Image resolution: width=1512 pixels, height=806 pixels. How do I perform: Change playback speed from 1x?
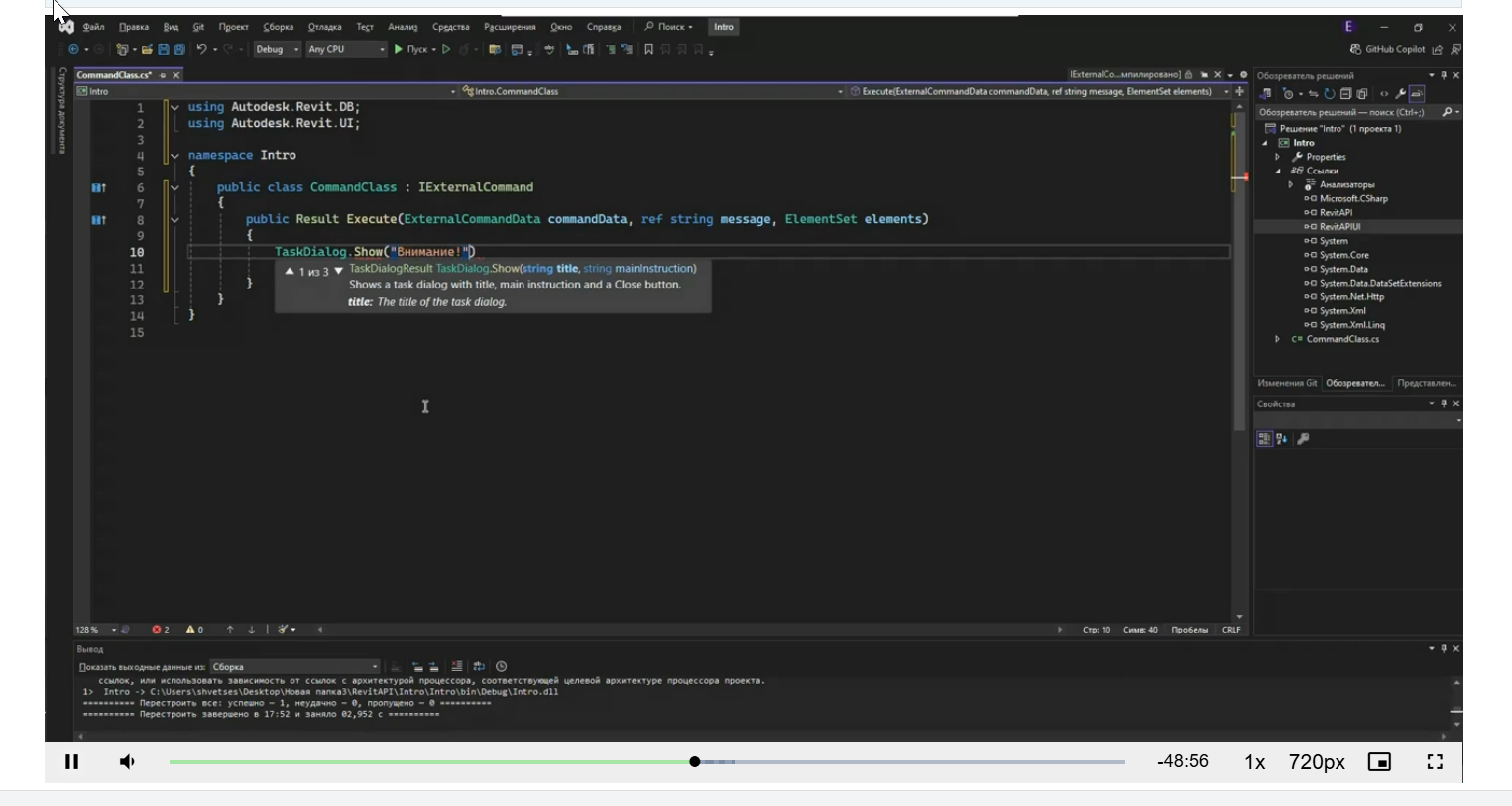(1254, 762)
